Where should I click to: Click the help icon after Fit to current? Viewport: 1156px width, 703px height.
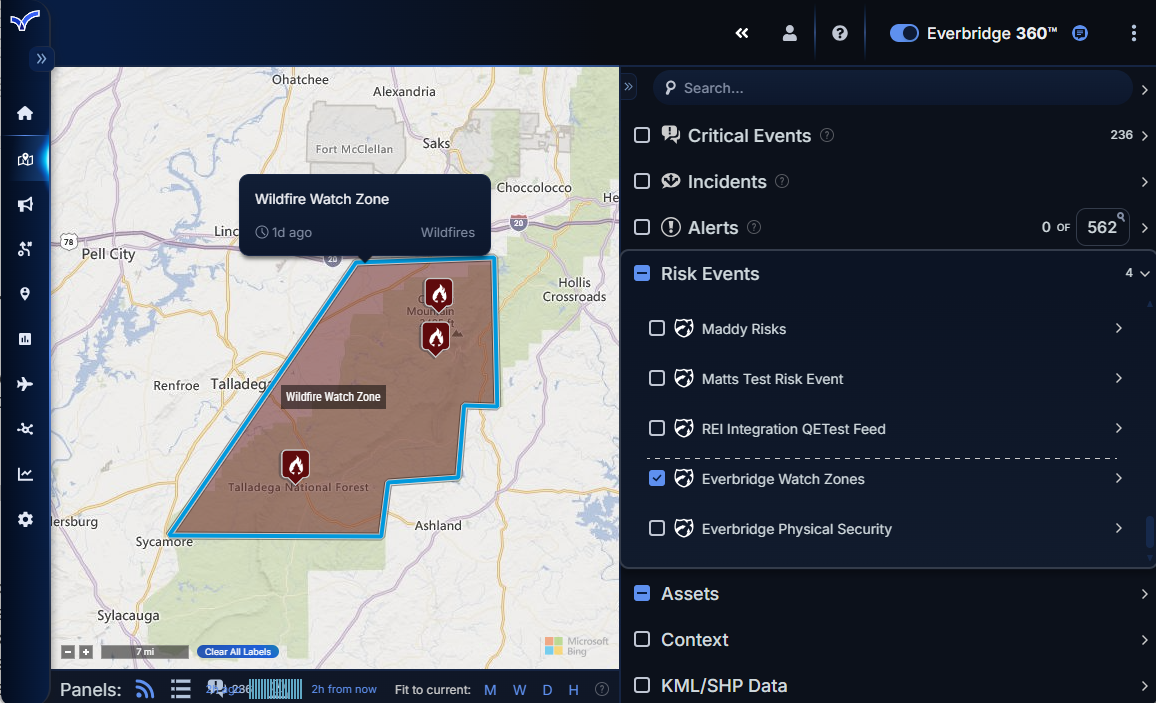click(602, 690)
